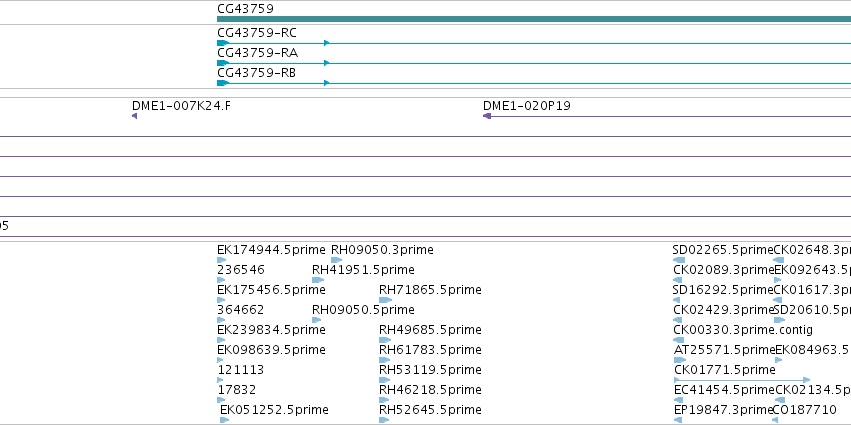
Task: Select the EK084963.5 arrow glyph
Action: pyautogui.click(x=779, y=360)
